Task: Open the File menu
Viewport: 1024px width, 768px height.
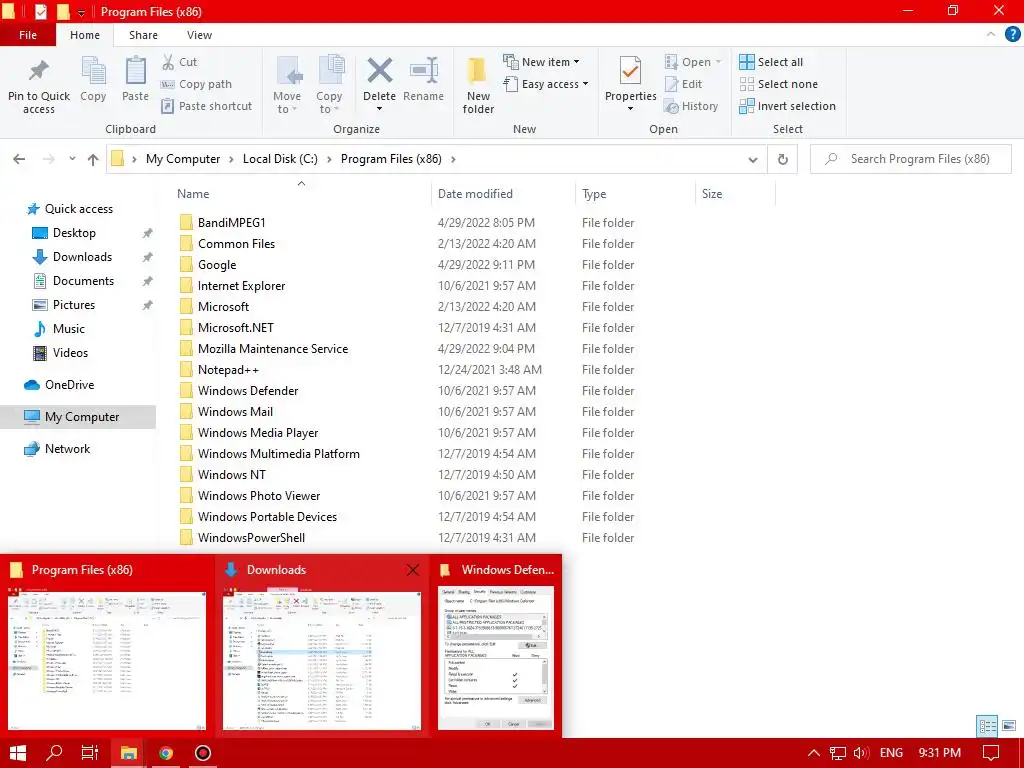Action: point(27,35)
